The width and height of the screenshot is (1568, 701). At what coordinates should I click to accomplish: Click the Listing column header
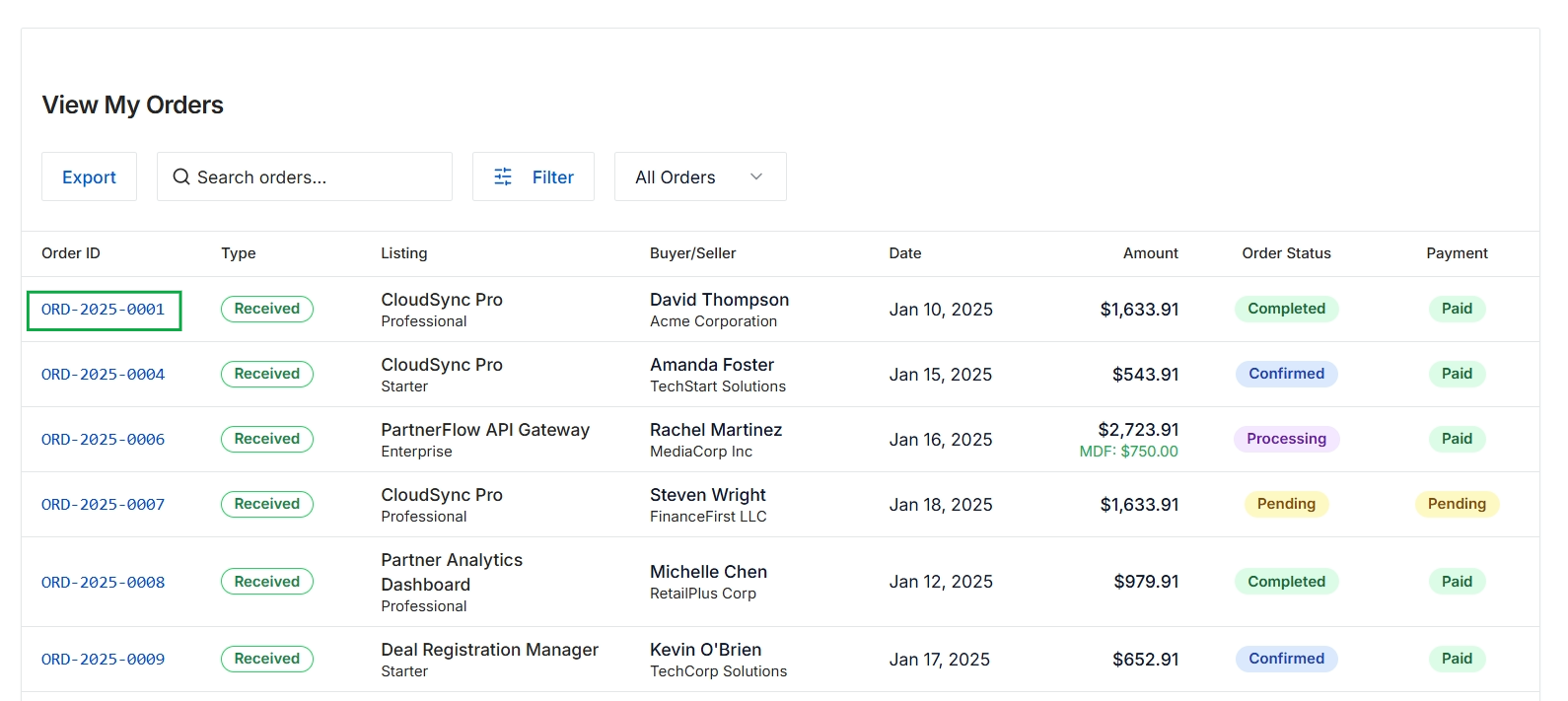click(404, 253)
